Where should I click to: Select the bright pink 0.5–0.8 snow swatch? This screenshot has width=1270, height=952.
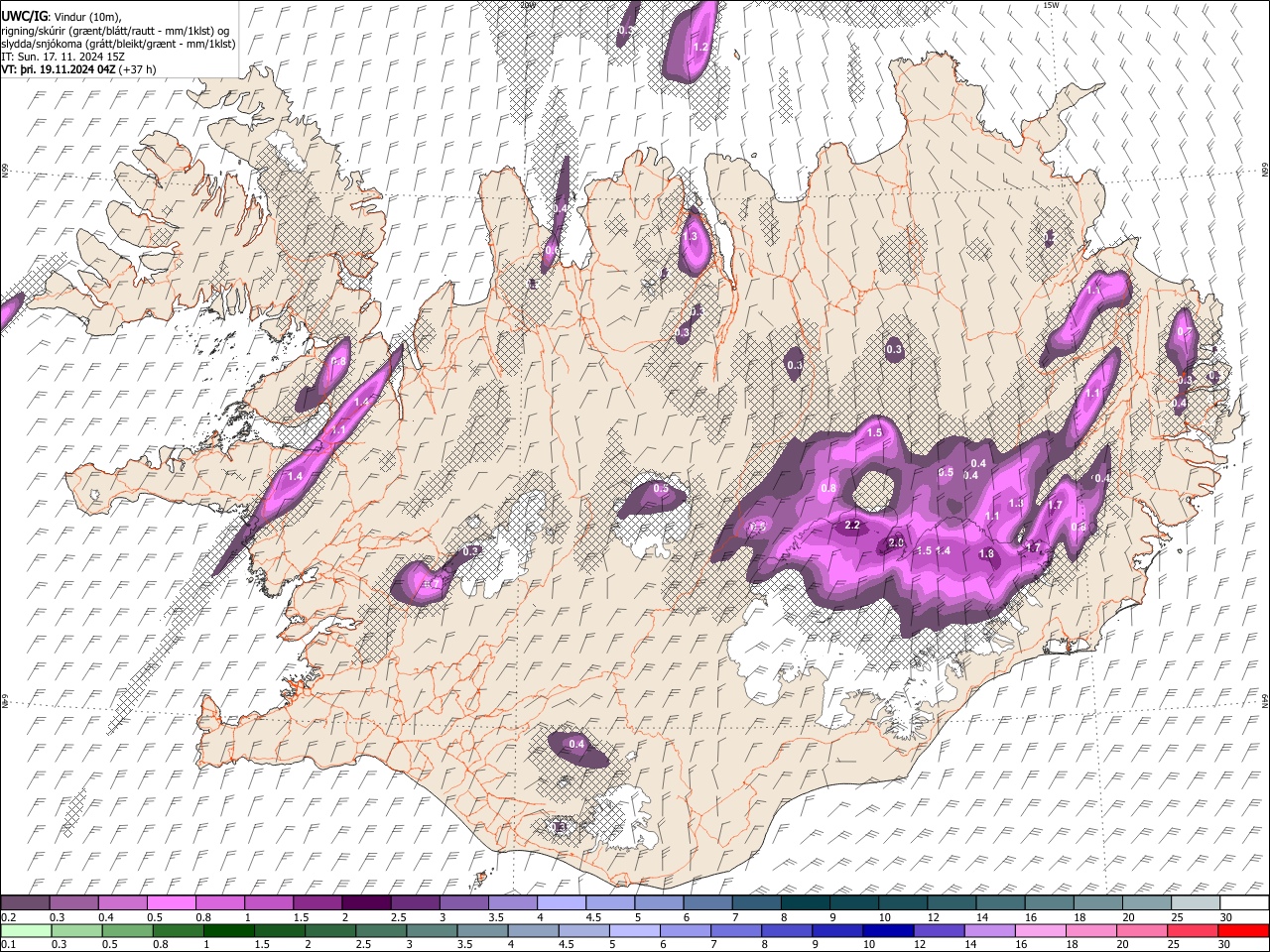point(171,902)
